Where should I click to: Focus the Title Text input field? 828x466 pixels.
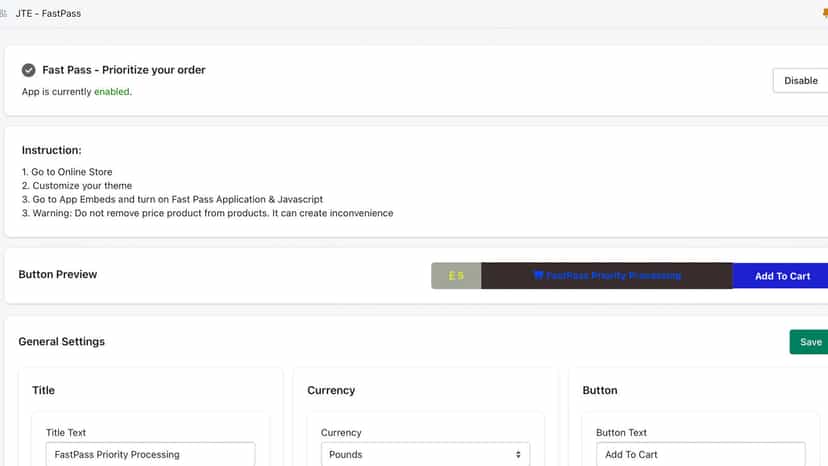click(x=150, y=454)
